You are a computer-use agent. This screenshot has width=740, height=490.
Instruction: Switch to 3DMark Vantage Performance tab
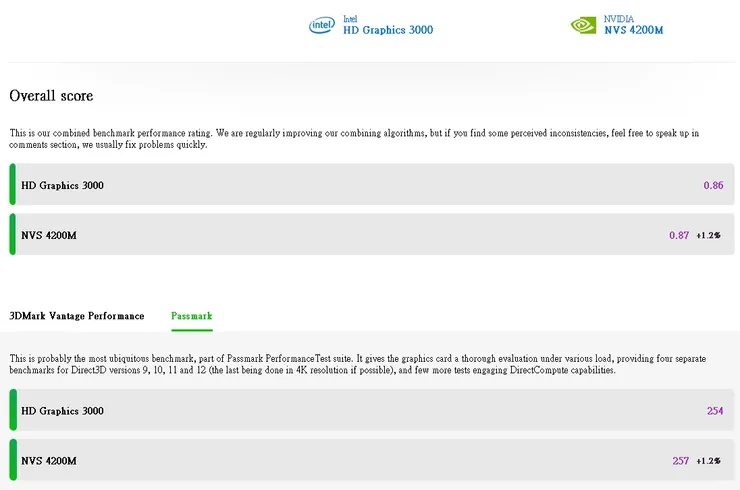click(x=77, y=316)
